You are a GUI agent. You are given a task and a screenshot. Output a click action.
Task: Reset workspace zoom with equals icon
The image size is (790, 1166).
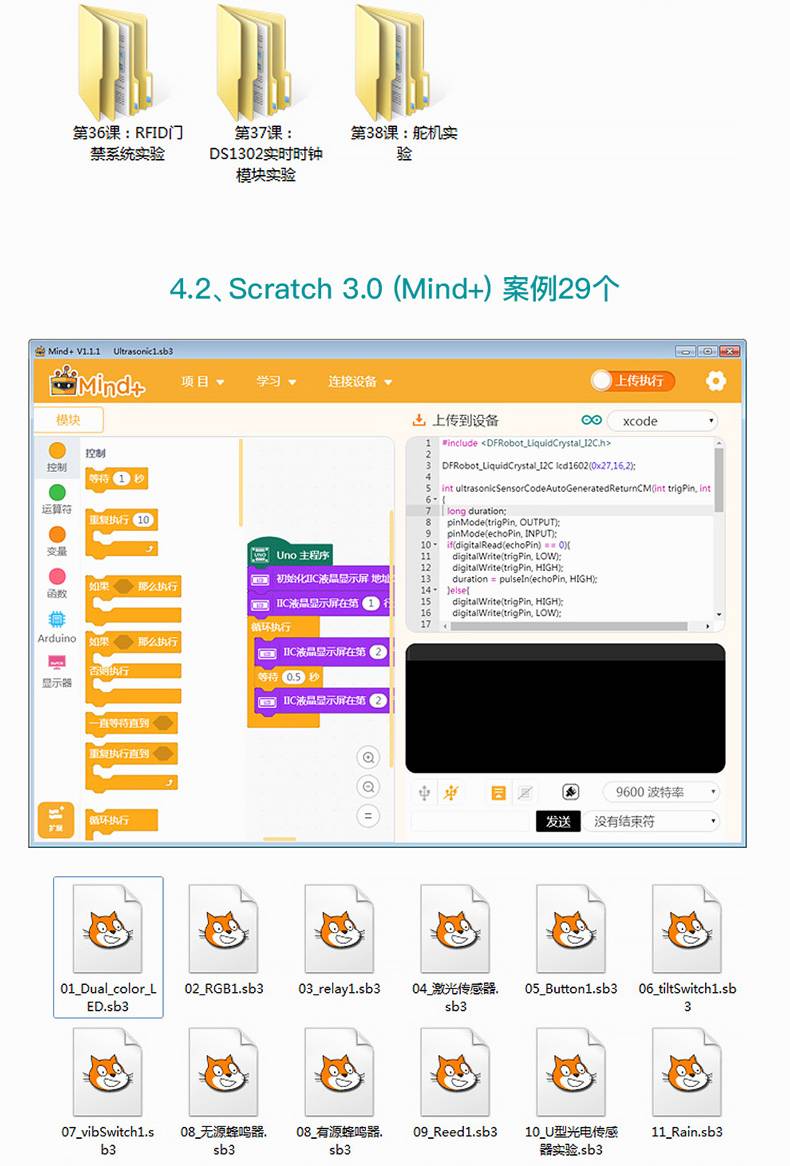click(368, 816)
